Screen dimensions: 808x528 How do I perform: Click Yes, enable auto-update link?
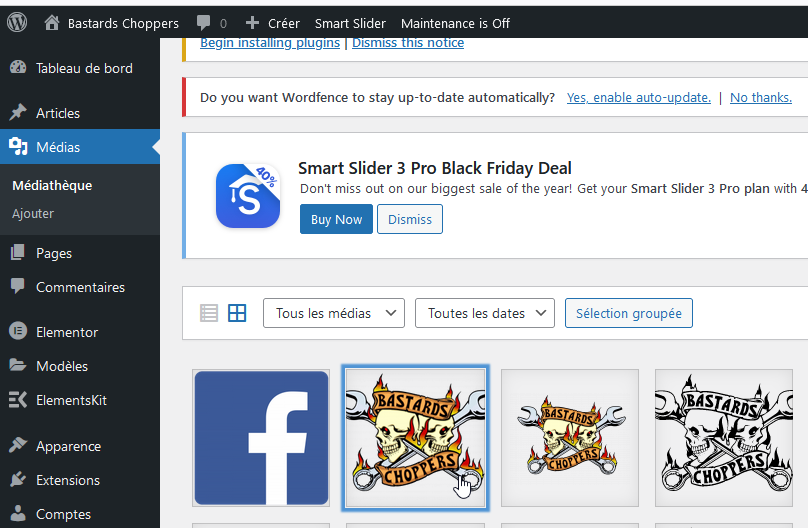[x=638, y=97]
